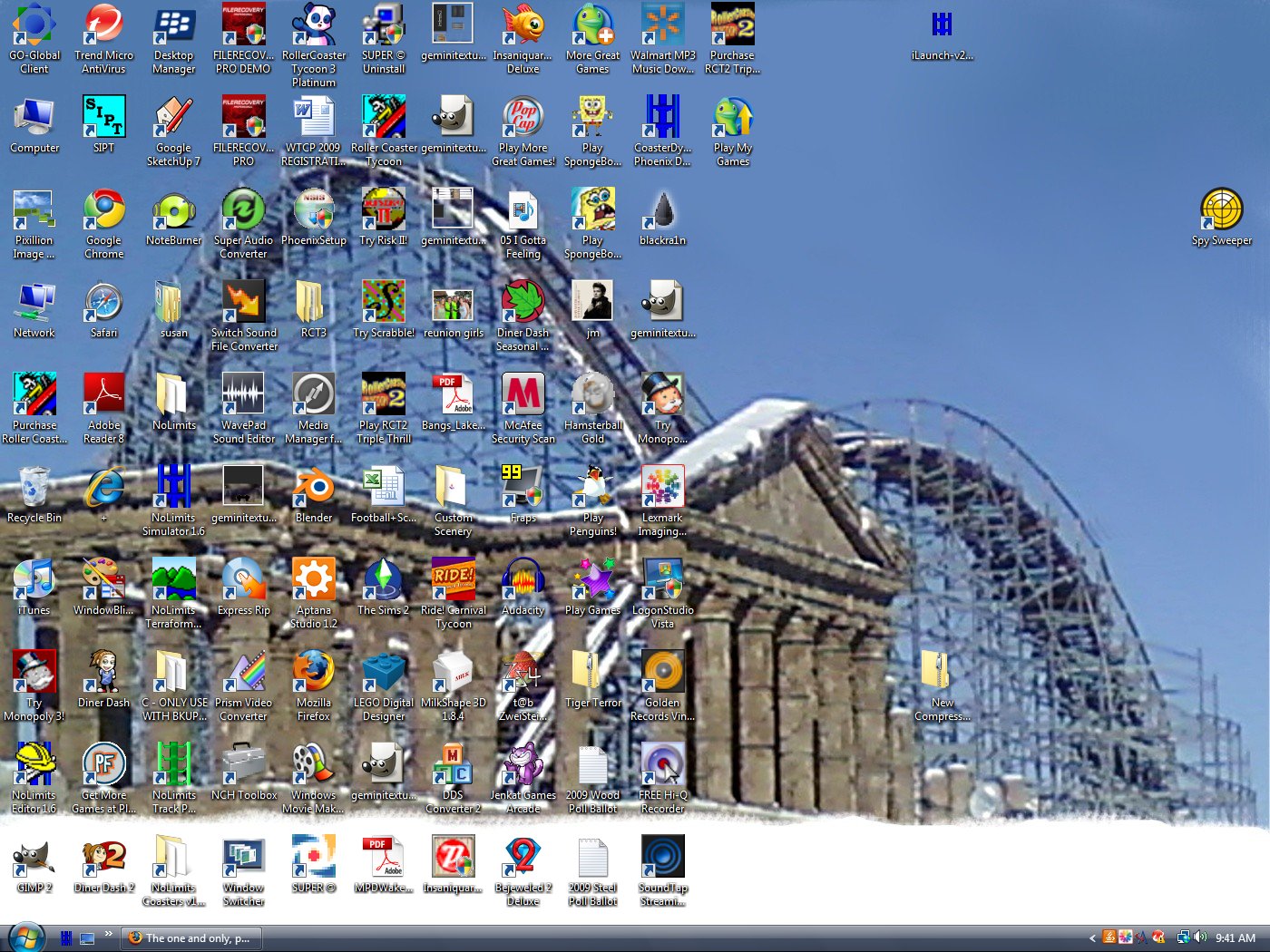This screenshot has height=952, width=1270.
Task: Open Prism Video Converter
Action: 244,685
